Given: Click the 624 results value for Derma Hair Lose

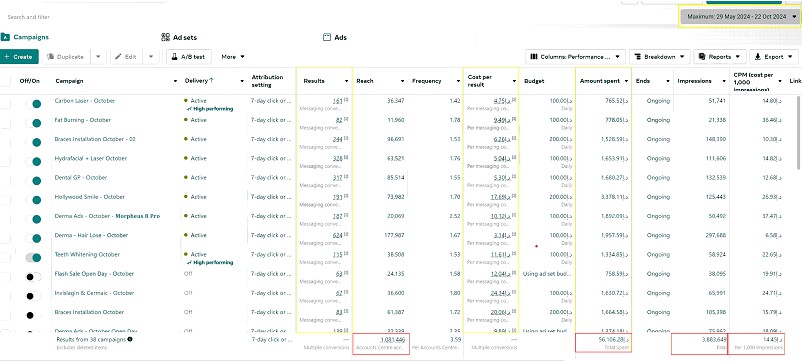Looking at the screenshot, I should pos(338,235).
